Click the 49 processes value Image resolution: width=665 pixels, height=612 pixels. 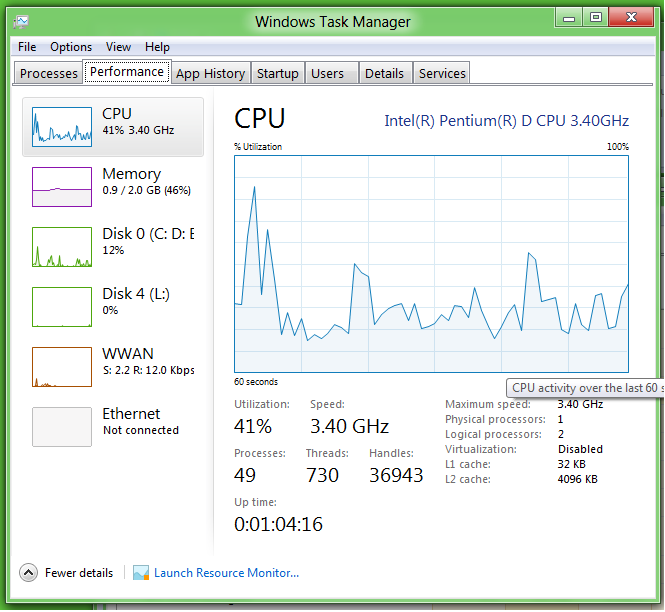(245, 475)
